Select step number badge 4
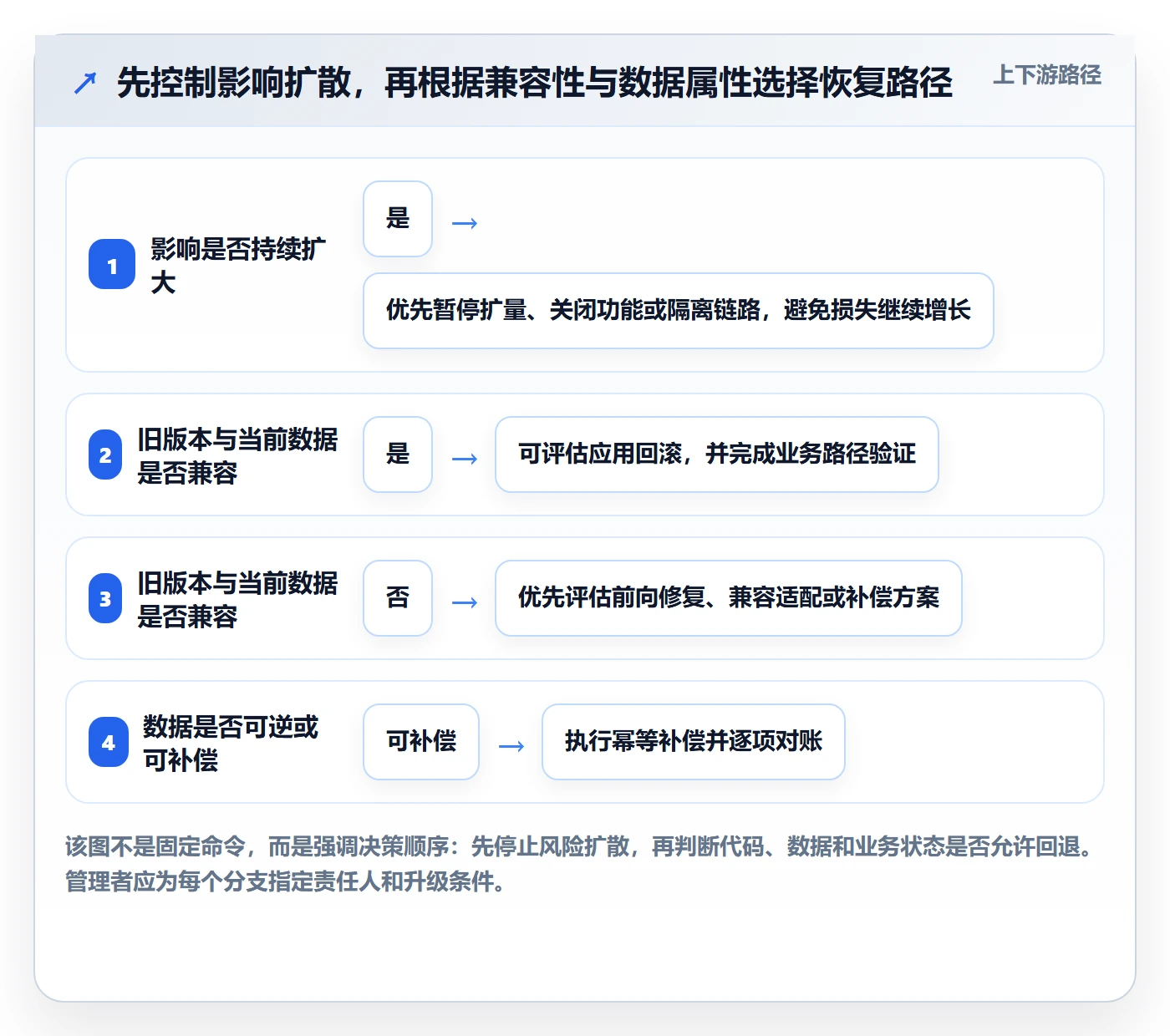Screen dimensions: 1170x1036 click(x=109, y=742)
